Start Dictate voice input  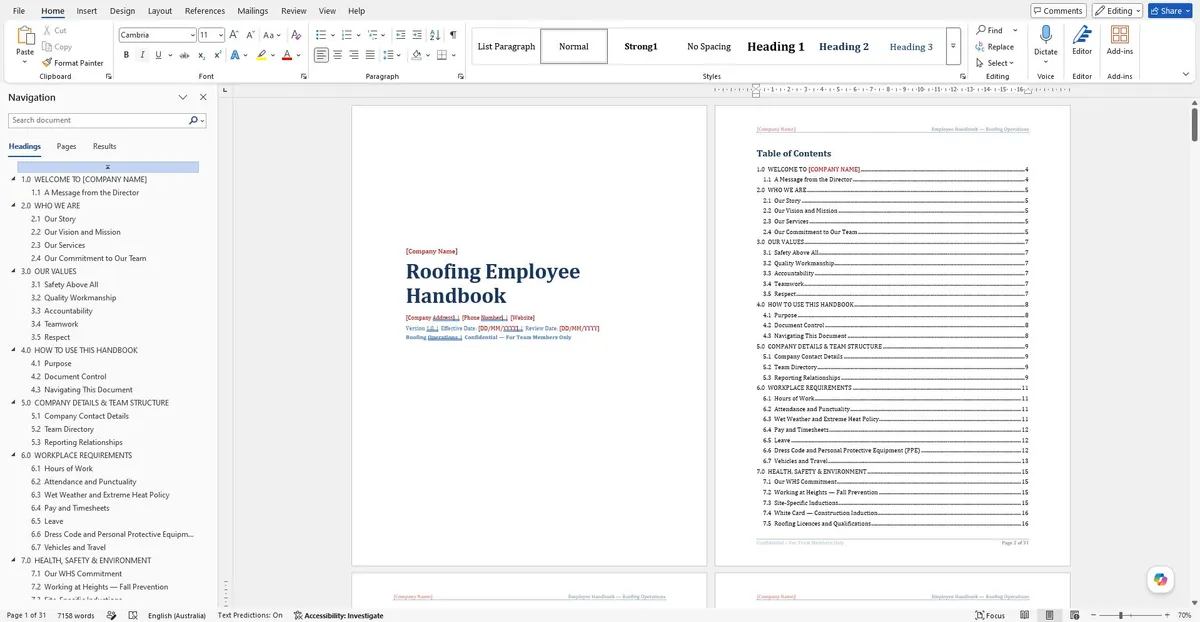(1046, 41)
